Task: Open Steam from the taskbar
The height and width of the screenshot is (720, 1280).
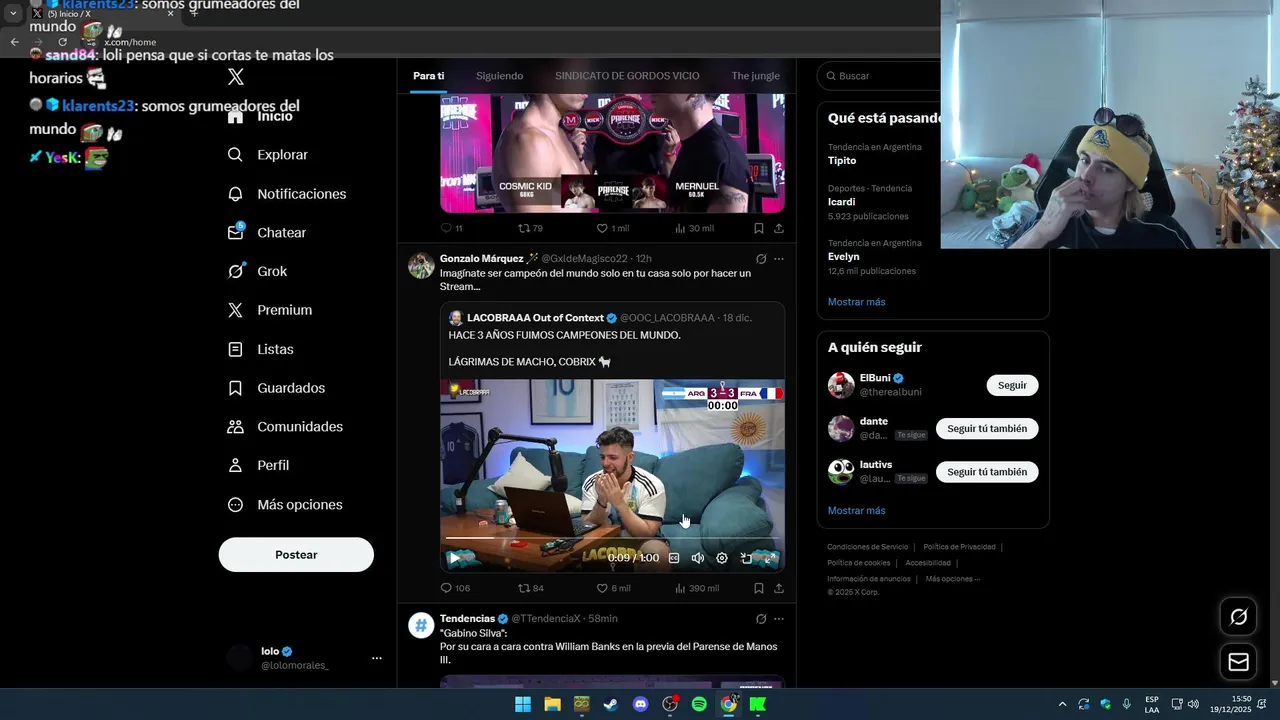Action: coord(610,704)
